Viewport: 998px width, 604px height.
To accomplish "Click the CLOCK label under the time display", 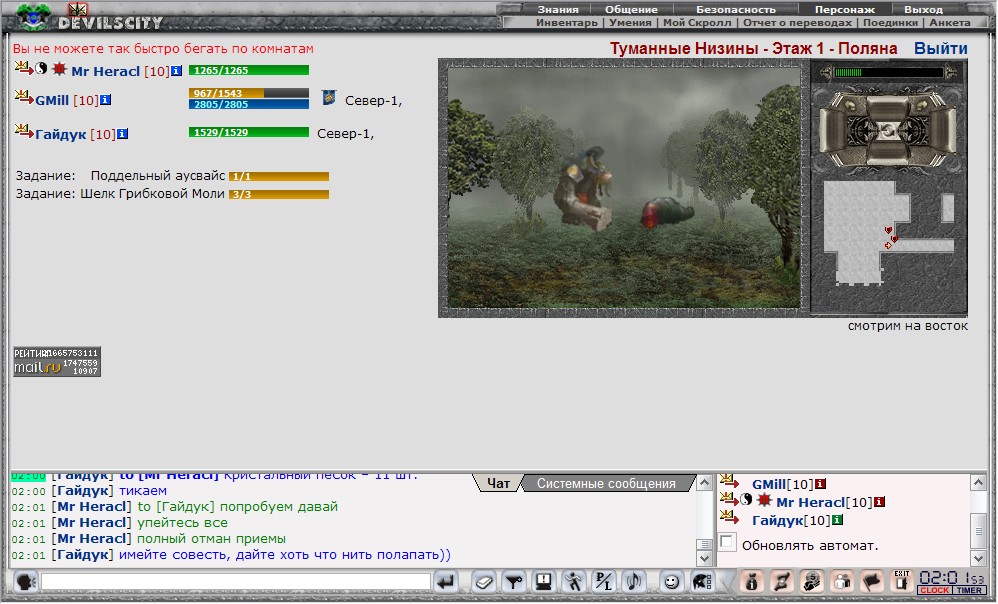I will point(934,591).
